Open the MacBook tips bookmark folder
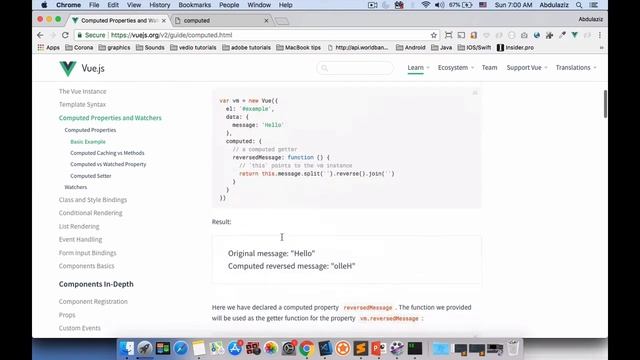The image size is (640, 360). click(x=298, y=48)
